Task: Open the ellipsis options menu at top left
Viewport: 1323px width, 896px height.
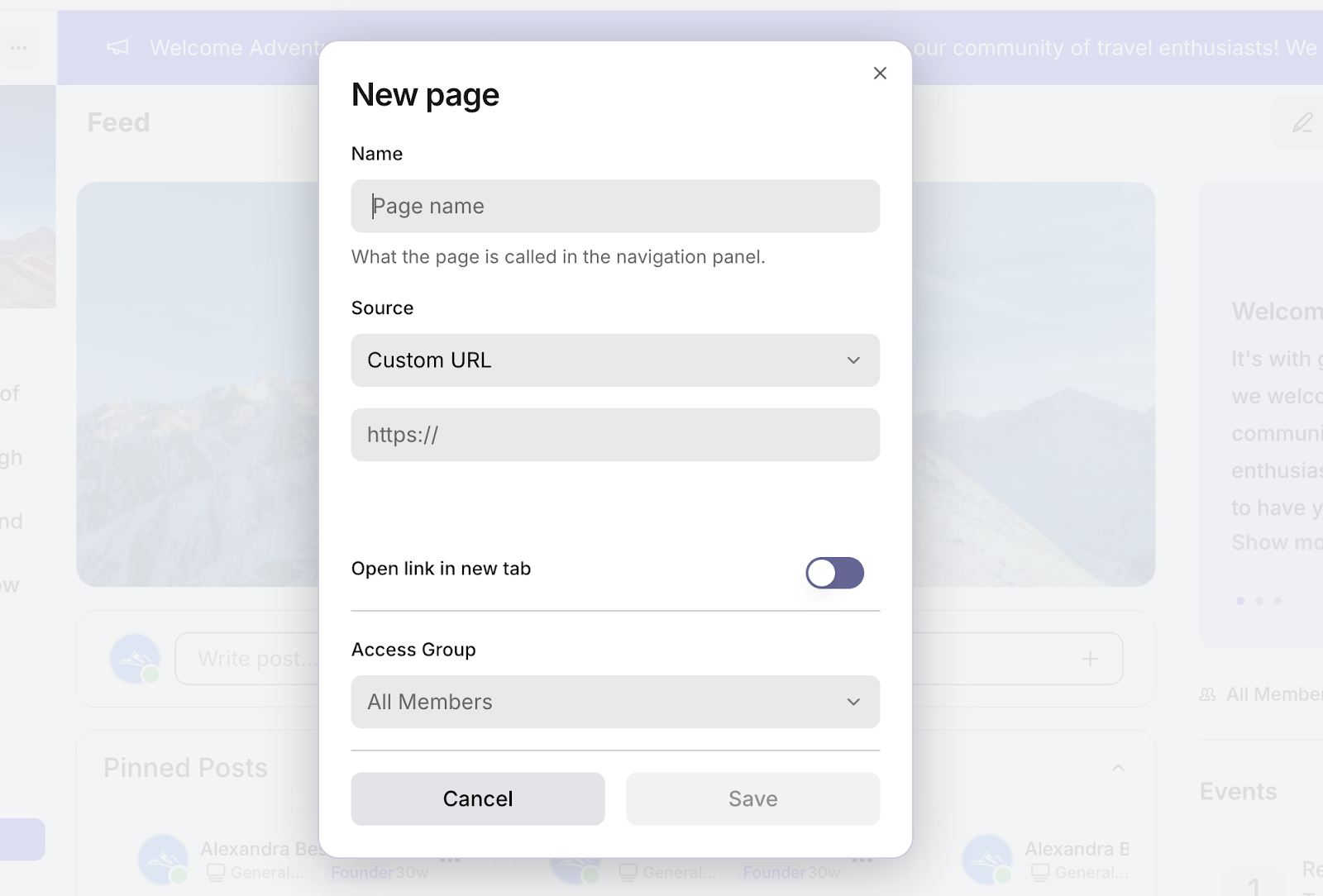Action: pyautogui.click(x=20, y=47)
